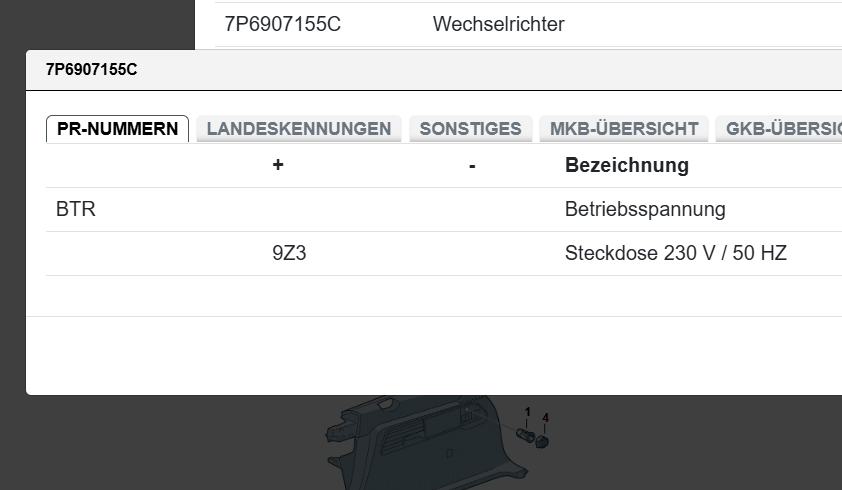Click the cap part below callout 4
This screenshot has height=490, width=842.
point(543,440)
